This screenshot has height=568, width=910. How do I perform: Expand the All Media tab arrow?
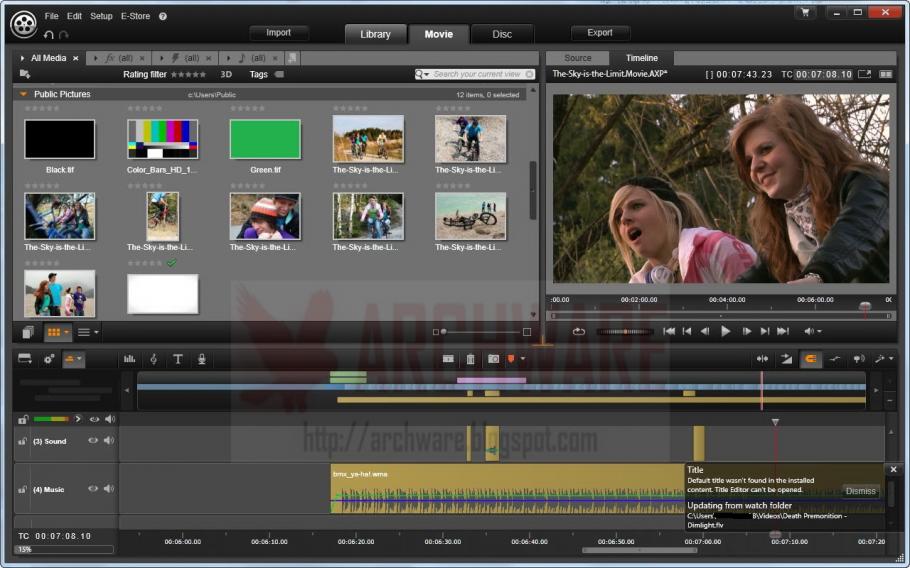[x=22, y=58]
